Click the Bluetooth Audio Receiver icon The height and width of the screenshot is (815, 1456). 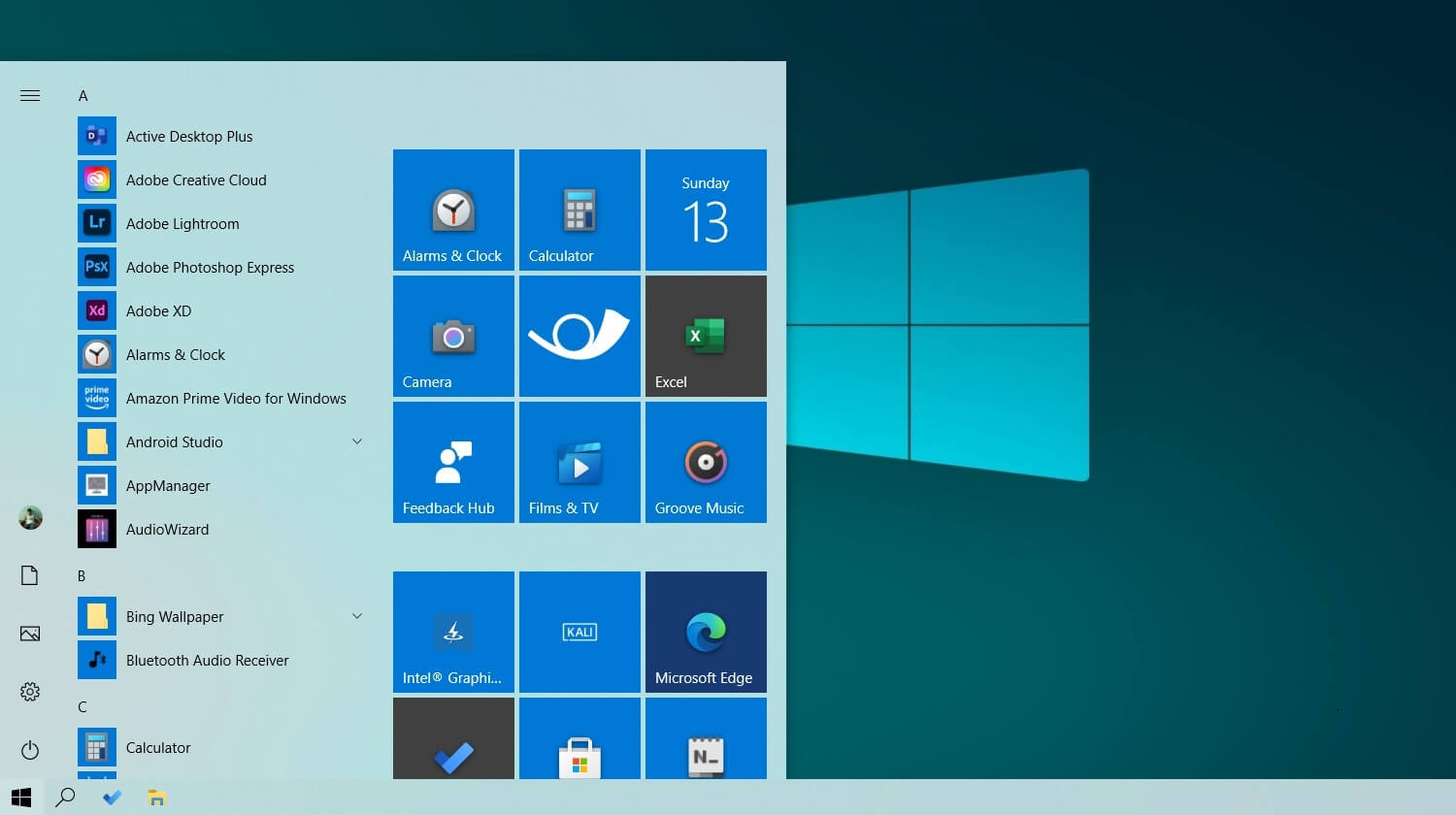click(97, 660)
